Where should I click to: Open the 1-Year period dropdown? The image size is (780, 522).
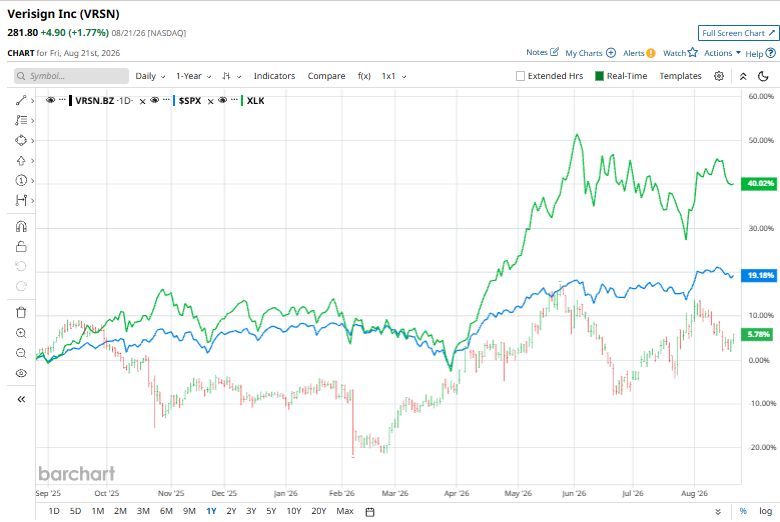(194, 76)
